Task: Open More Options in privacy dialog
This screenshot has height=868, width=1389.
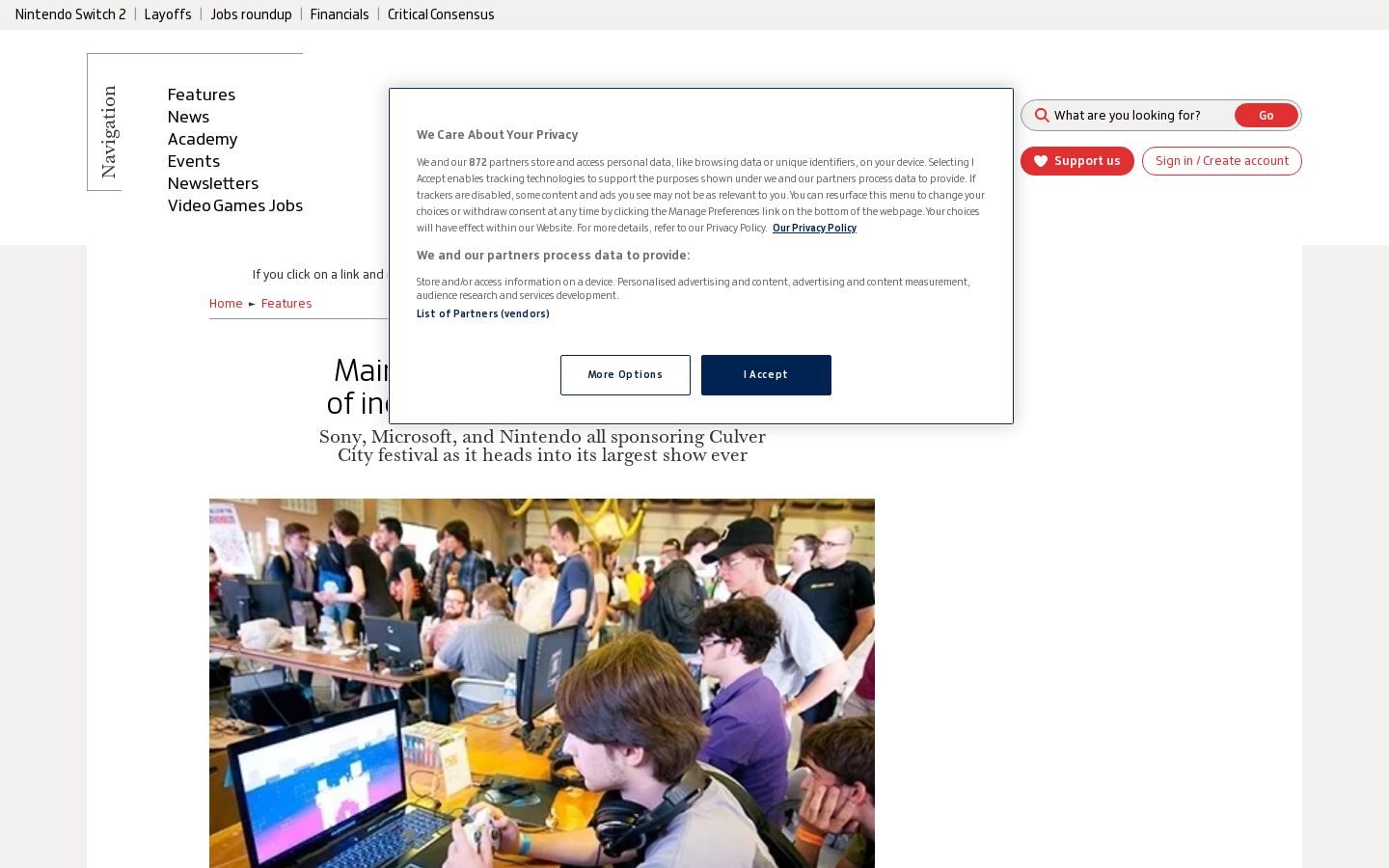Action: point(625,375)
